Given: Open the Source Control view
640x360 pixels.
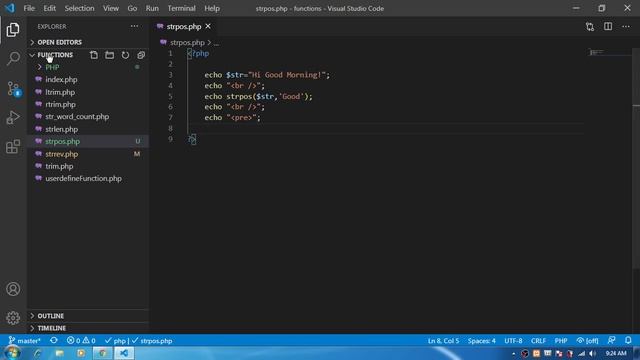Looking at the screenshot, I should click(13, 89).
